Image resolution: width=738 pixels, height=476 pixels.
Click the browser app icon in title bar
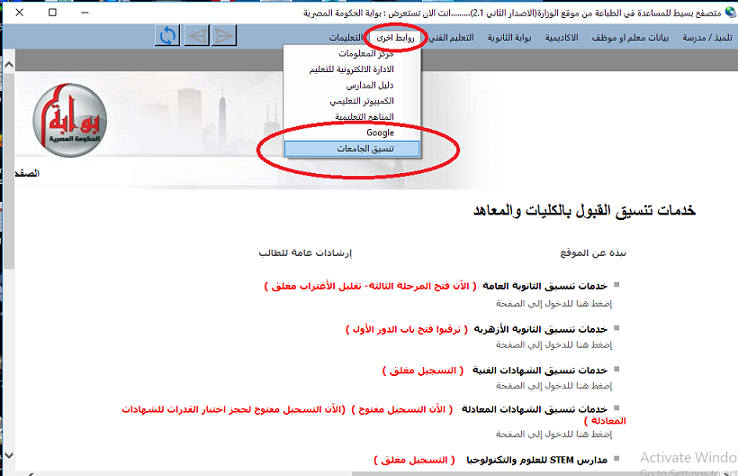(x=725, y=11)
